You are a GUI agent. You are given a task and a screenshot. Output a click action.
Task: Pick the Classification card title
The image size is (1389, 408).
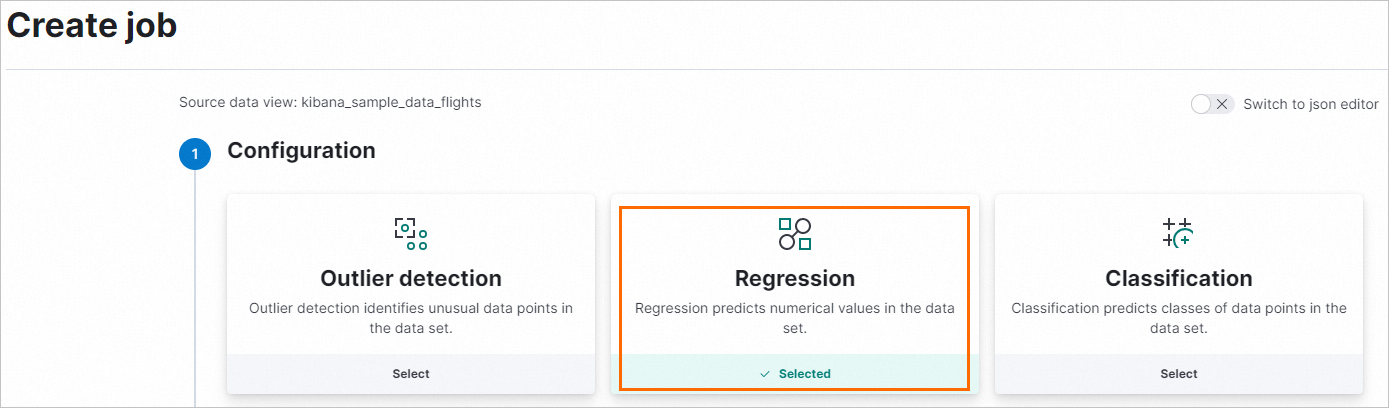tap(1179, 278)
